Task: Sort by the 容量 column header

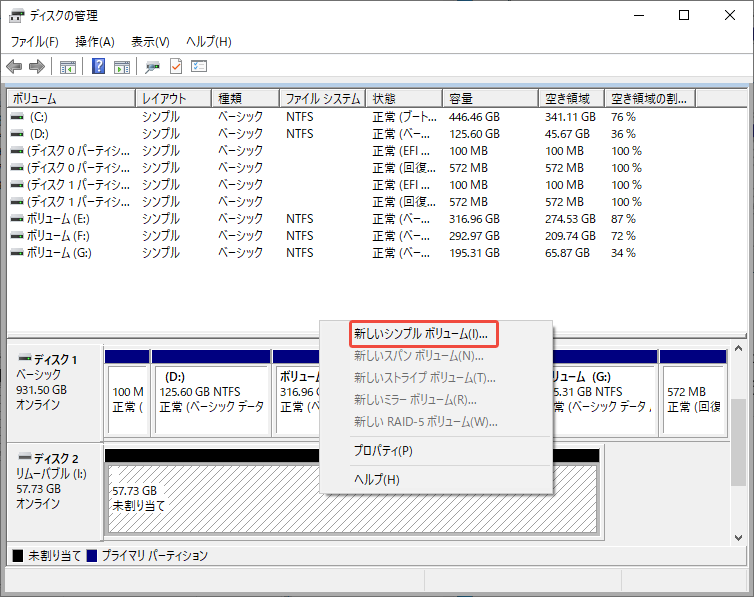Action: [x=490, y=99]
